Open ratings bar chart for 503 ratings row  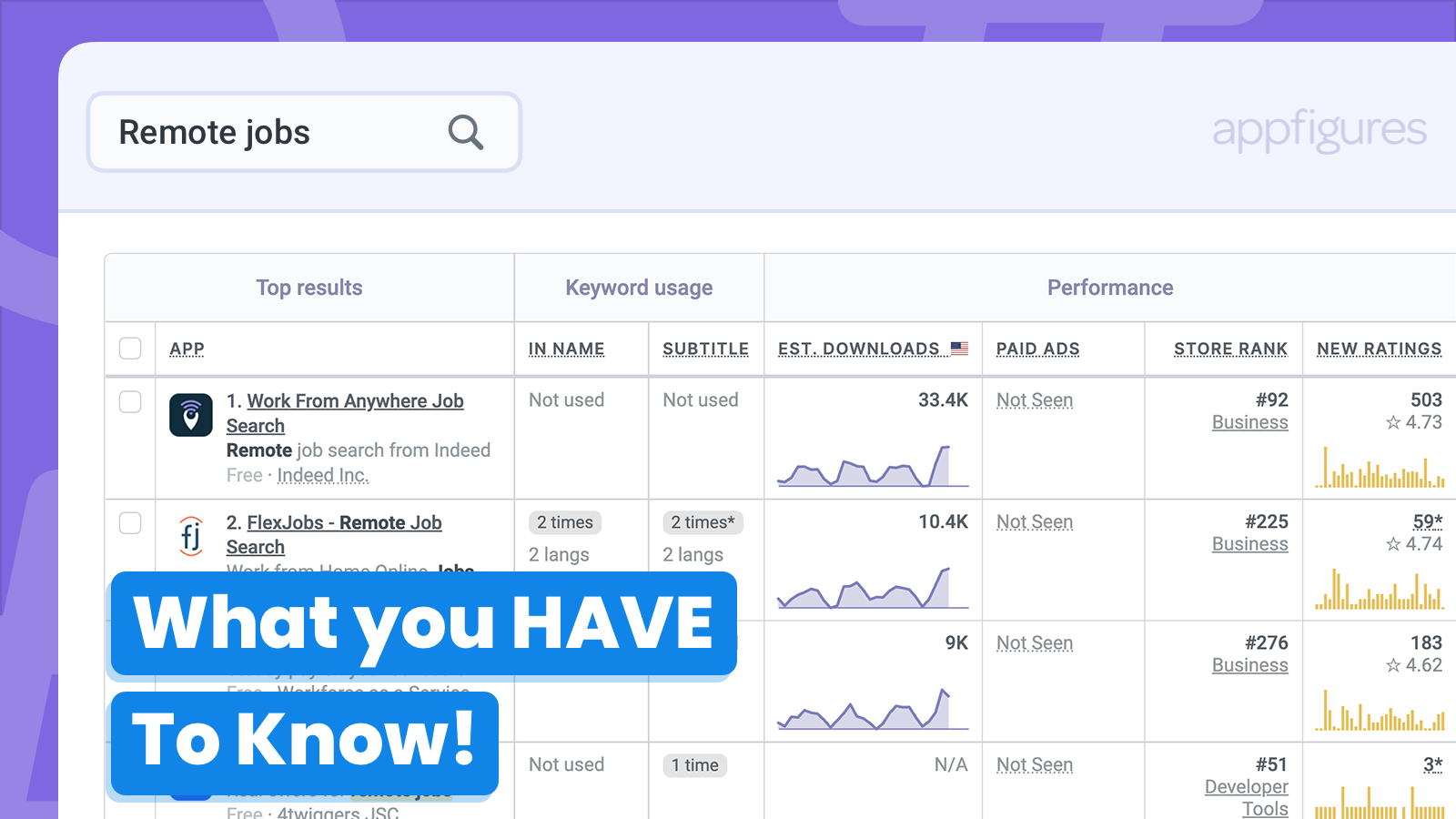[1380, 467]
